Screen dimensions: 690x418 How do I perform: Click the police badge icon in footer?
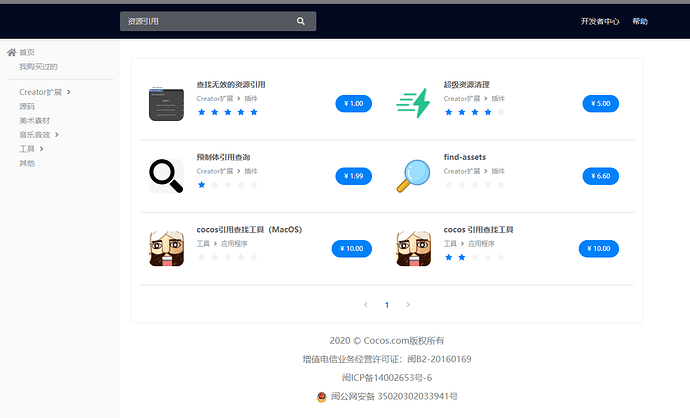(322, 397)
